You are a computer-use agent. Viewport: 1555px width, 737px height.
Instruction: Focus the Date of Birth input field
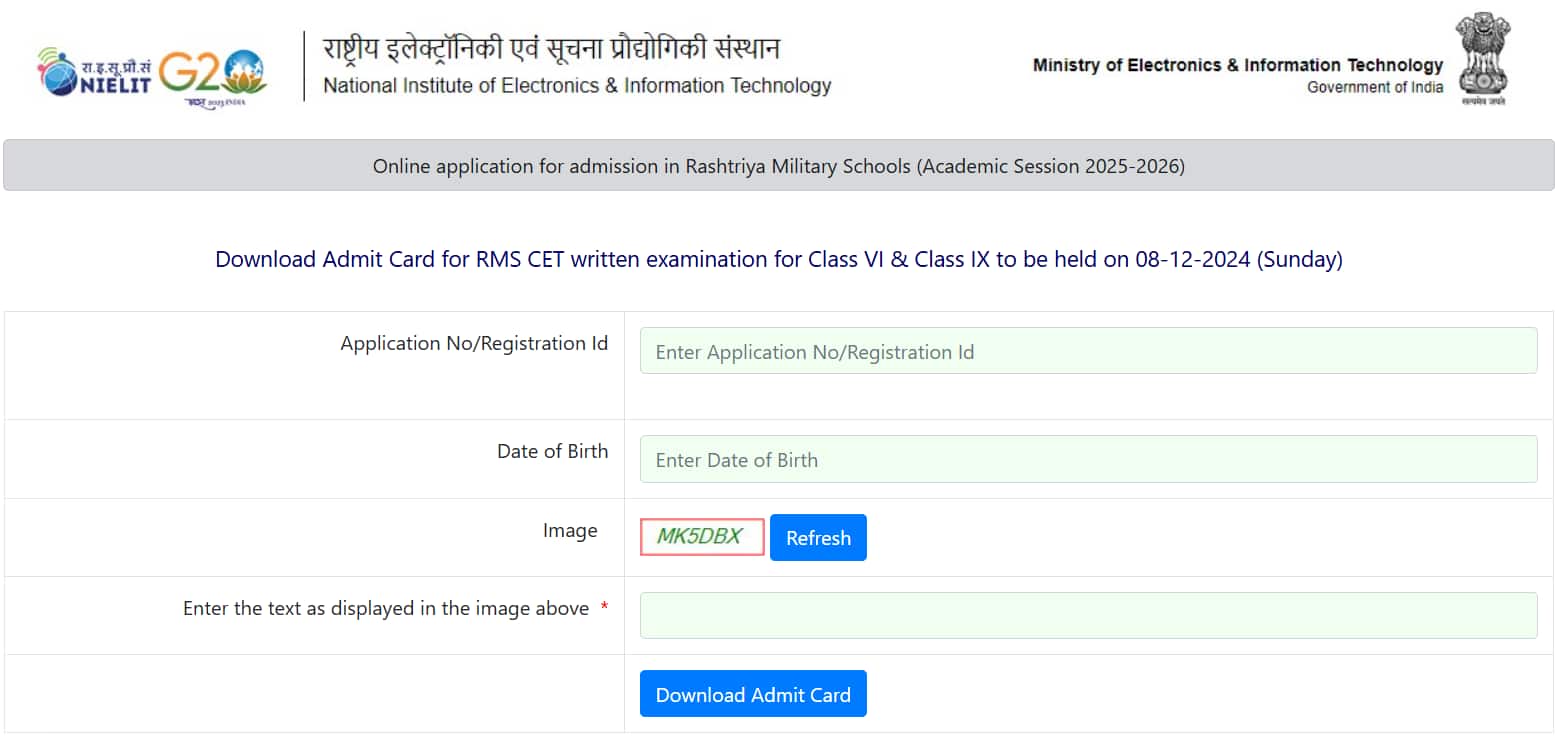[1088, 459]
